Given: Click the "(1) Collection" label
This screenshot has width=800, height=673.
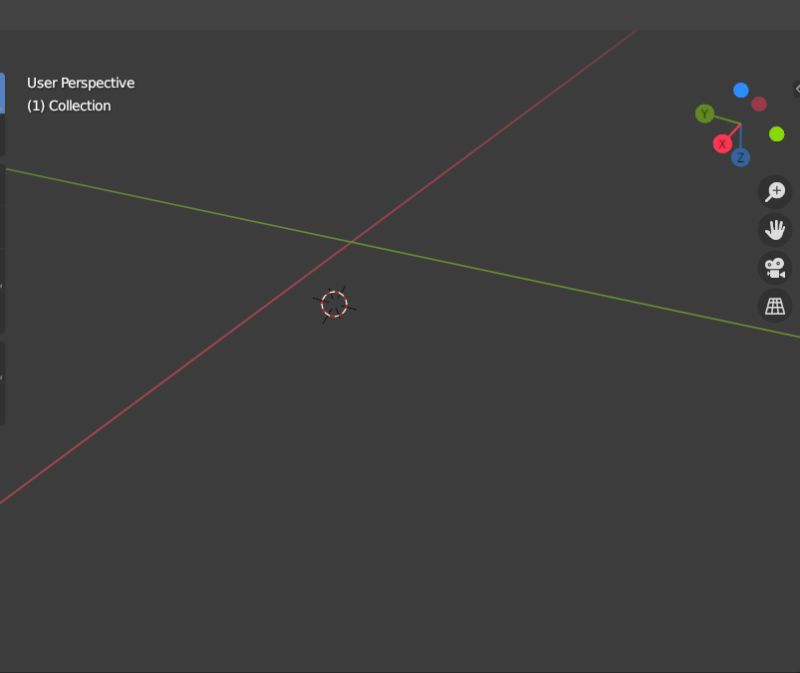Looking at the screenshot, I should coord(70,105).
